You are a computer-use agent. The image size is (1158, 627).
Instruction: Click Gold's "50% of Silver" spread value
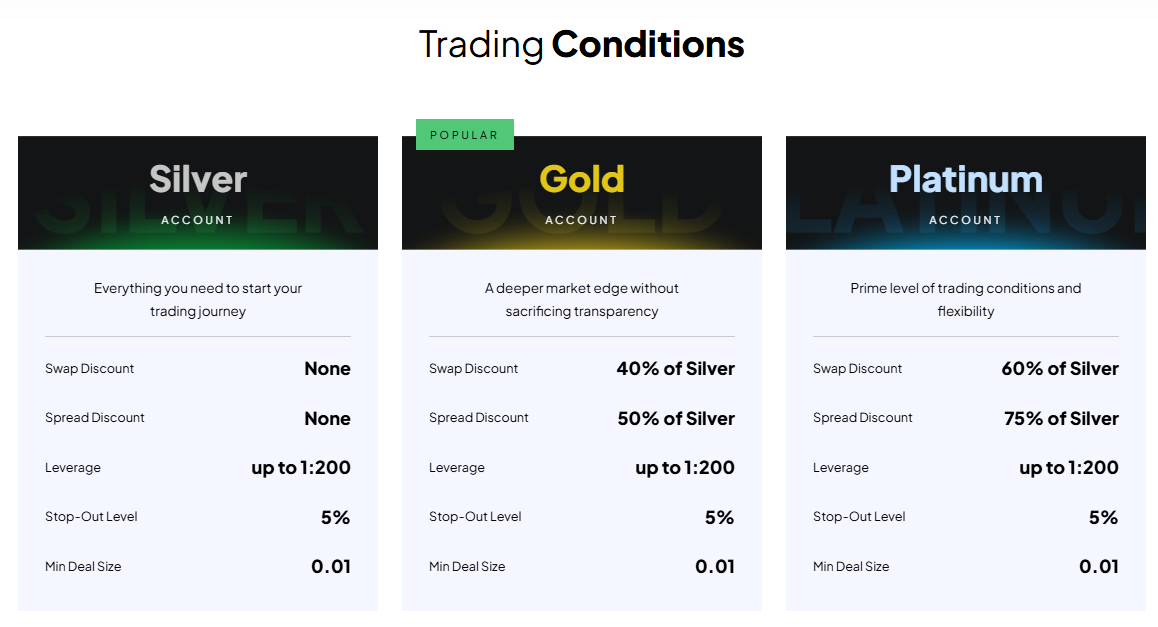[x=676, y=418]
